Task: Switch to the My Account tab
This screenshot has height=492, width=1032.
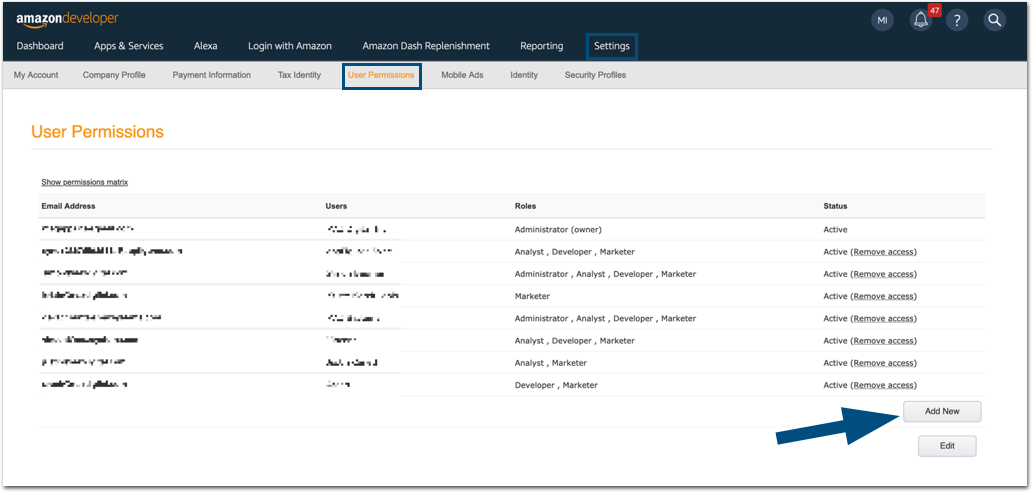Action: point(36,75)
